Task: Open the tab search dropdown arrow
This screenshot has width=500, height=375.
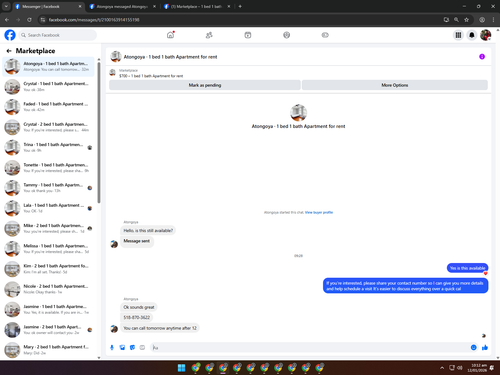Action: pyautogui.click(x=6, y=6)
